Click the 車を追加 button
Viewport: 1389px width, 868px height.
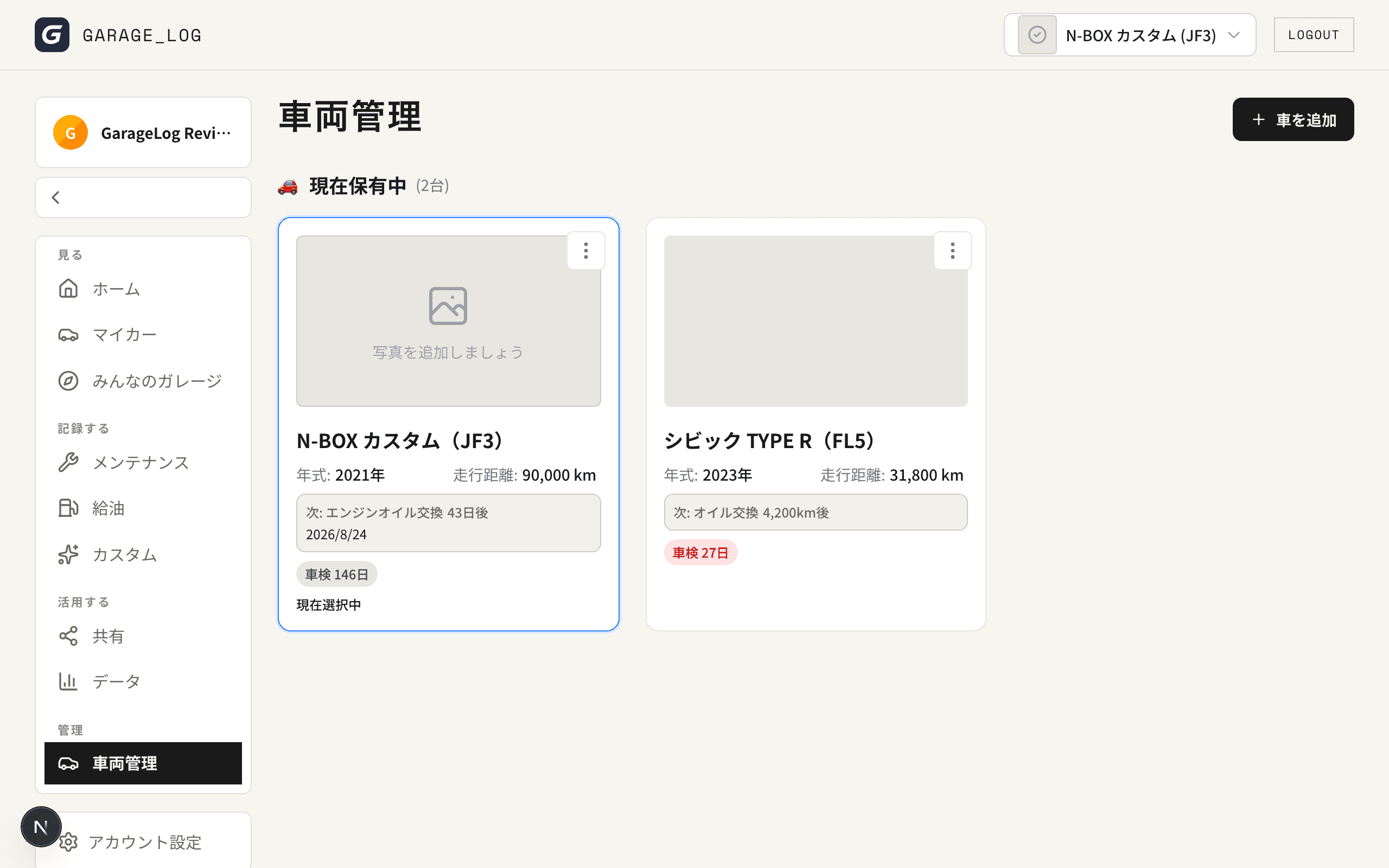pos(1292,119)
